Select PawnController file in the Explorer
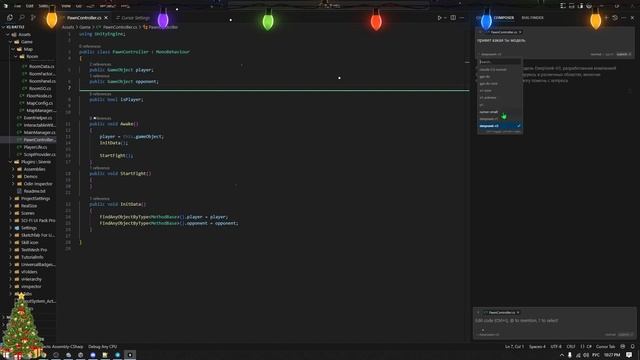Viewport: 640px width, 360px height. [x=39, y=140]
